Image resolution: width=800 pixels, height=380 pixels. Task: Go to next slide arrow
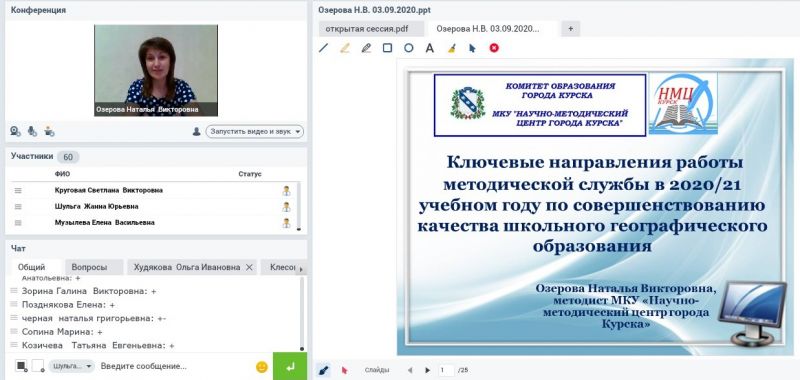point(428,370)
